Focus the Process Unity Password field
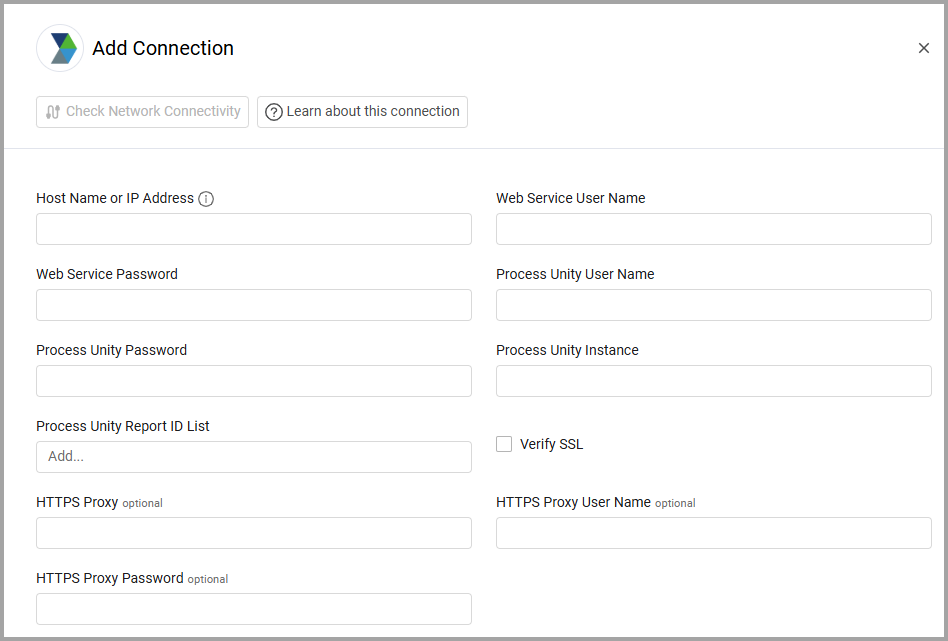Screen dimensions: 948x641 click(254, 381)
